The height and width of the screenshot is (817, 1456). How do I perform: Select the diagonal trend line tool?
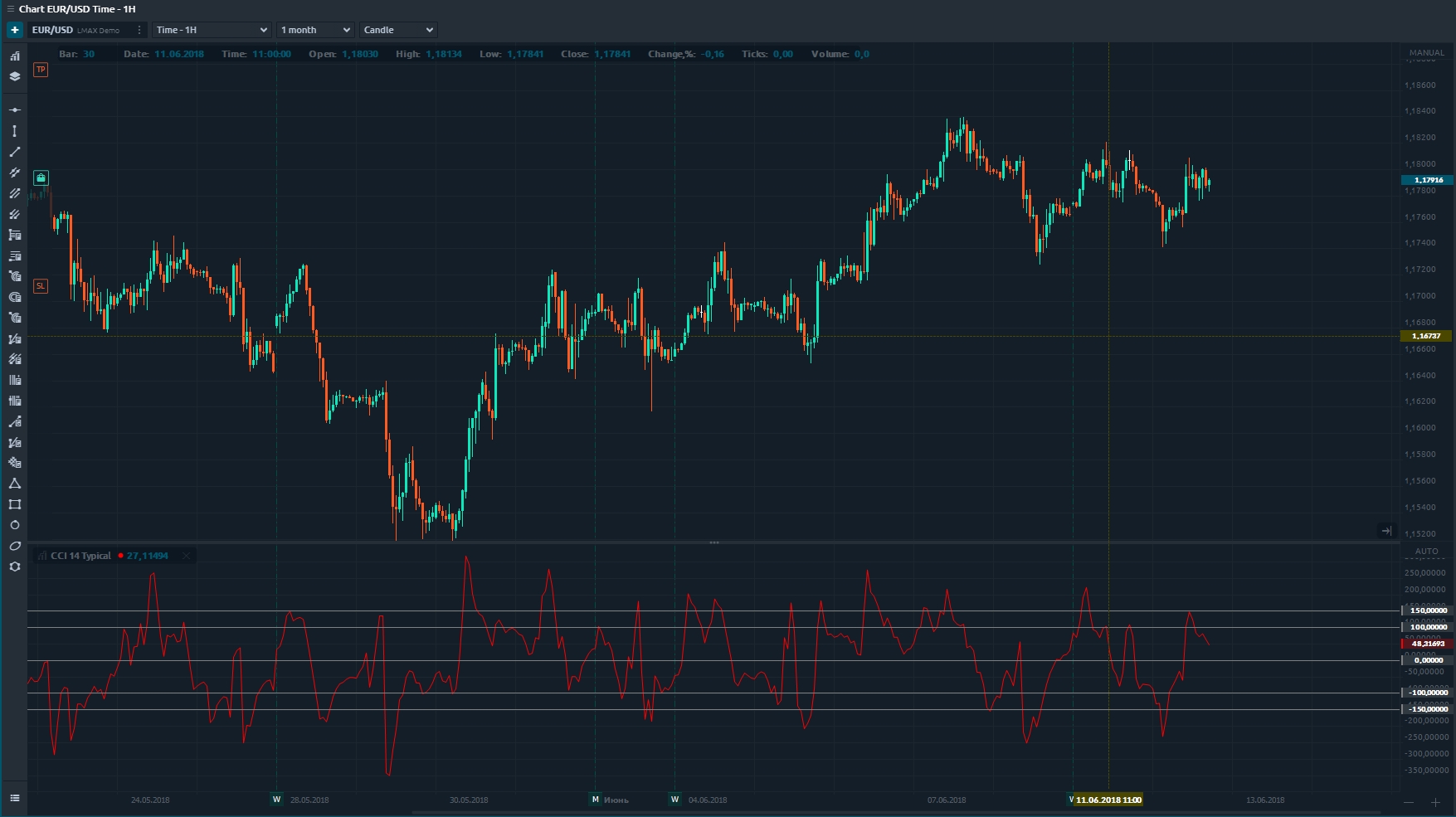[x=15, y=152]
